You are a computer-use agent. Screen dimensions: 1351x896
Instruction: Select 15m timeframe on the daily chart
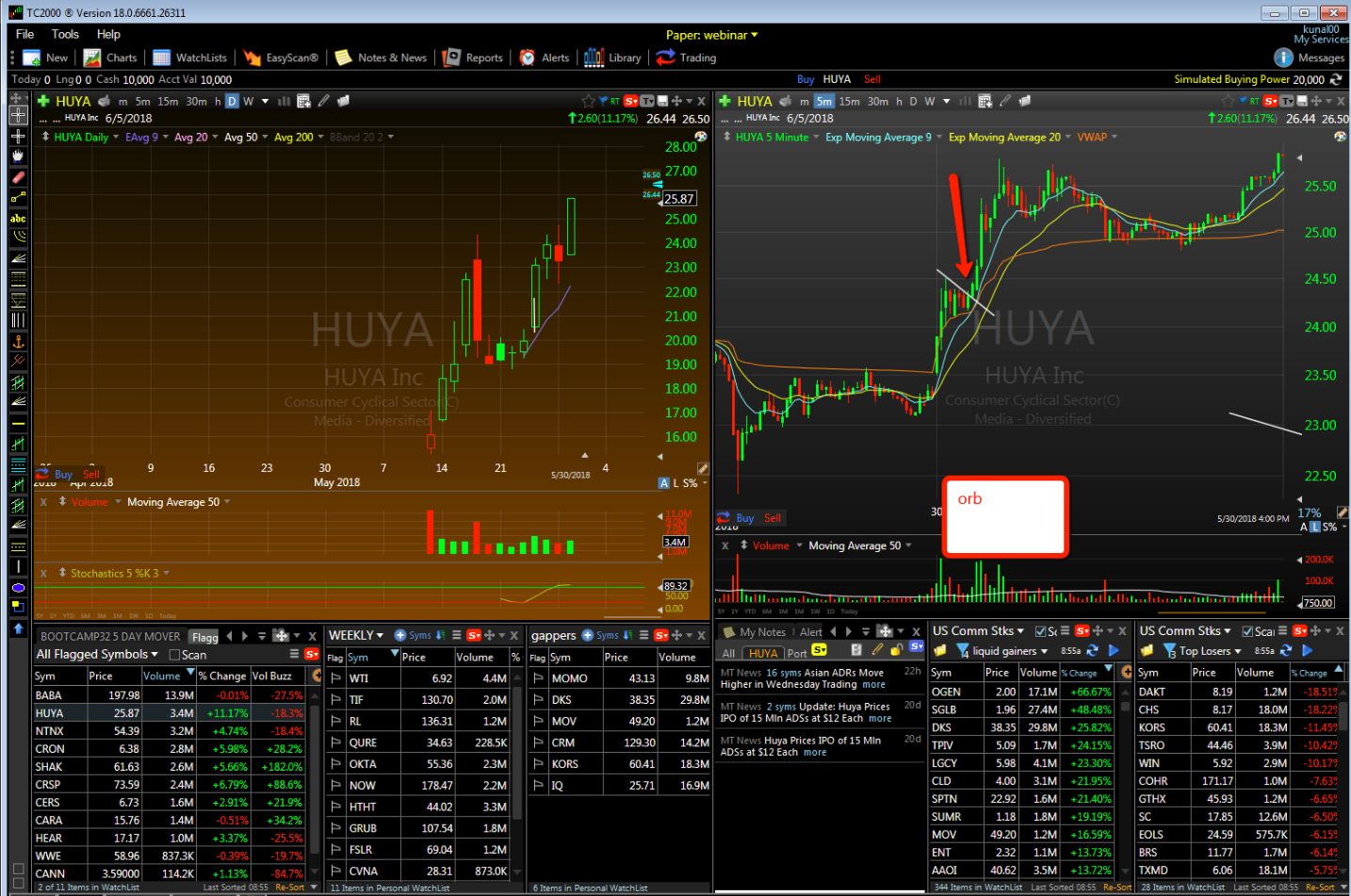pos(168,102)
